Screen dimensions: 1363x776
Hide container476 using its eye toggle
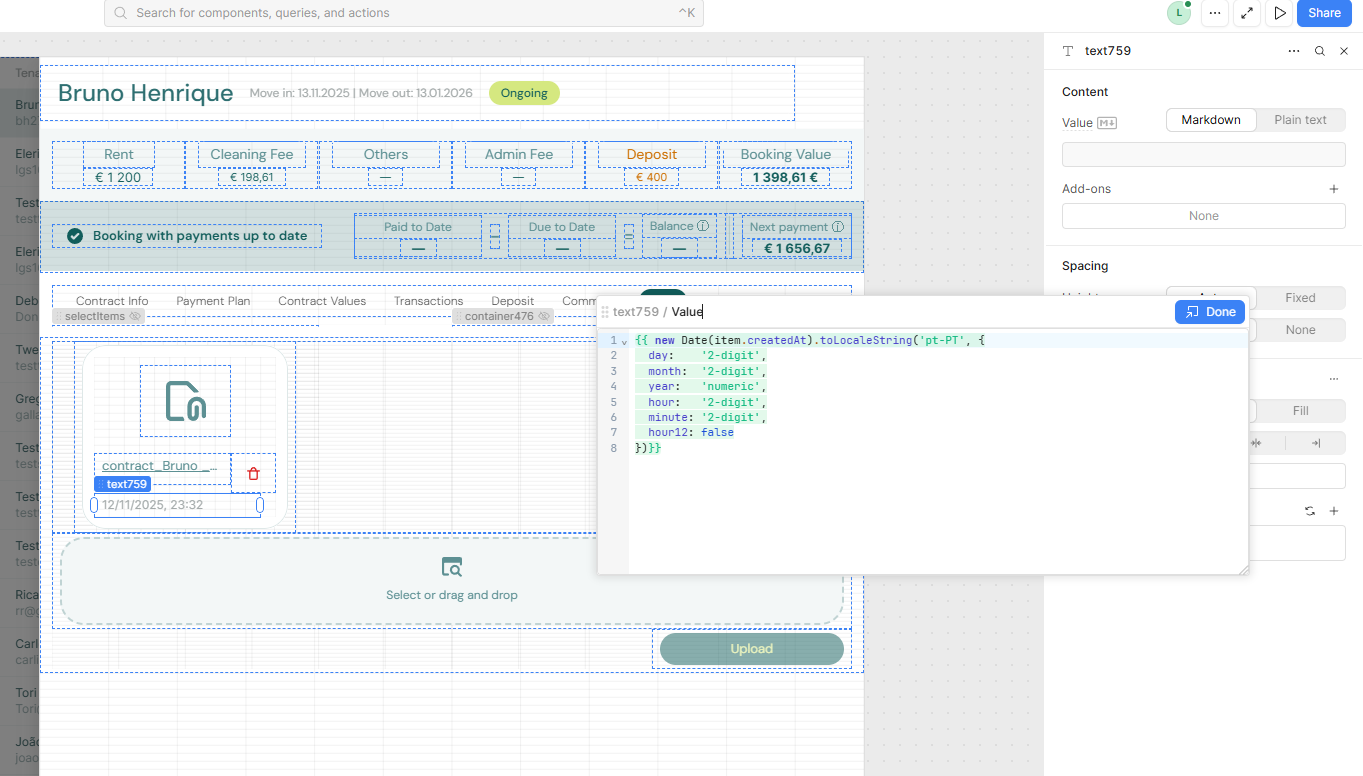543,315
